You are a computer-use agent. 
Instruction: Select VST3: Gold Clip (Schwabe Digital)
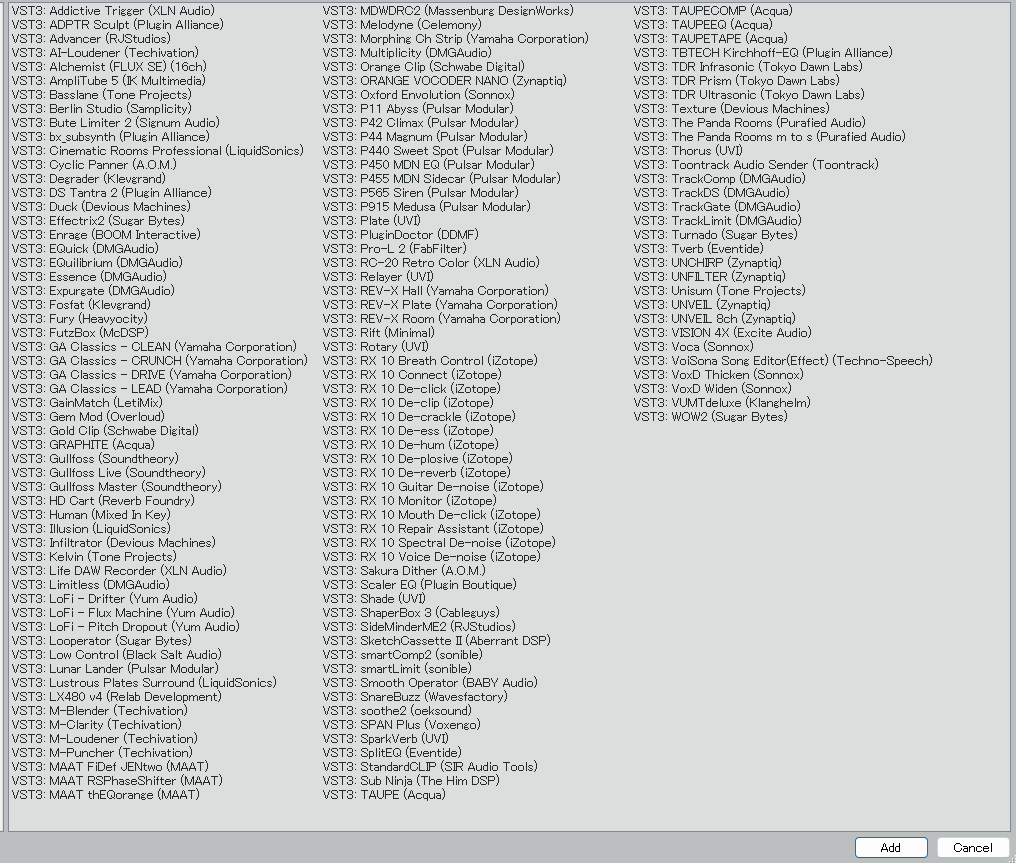click(x=105, y=430)
